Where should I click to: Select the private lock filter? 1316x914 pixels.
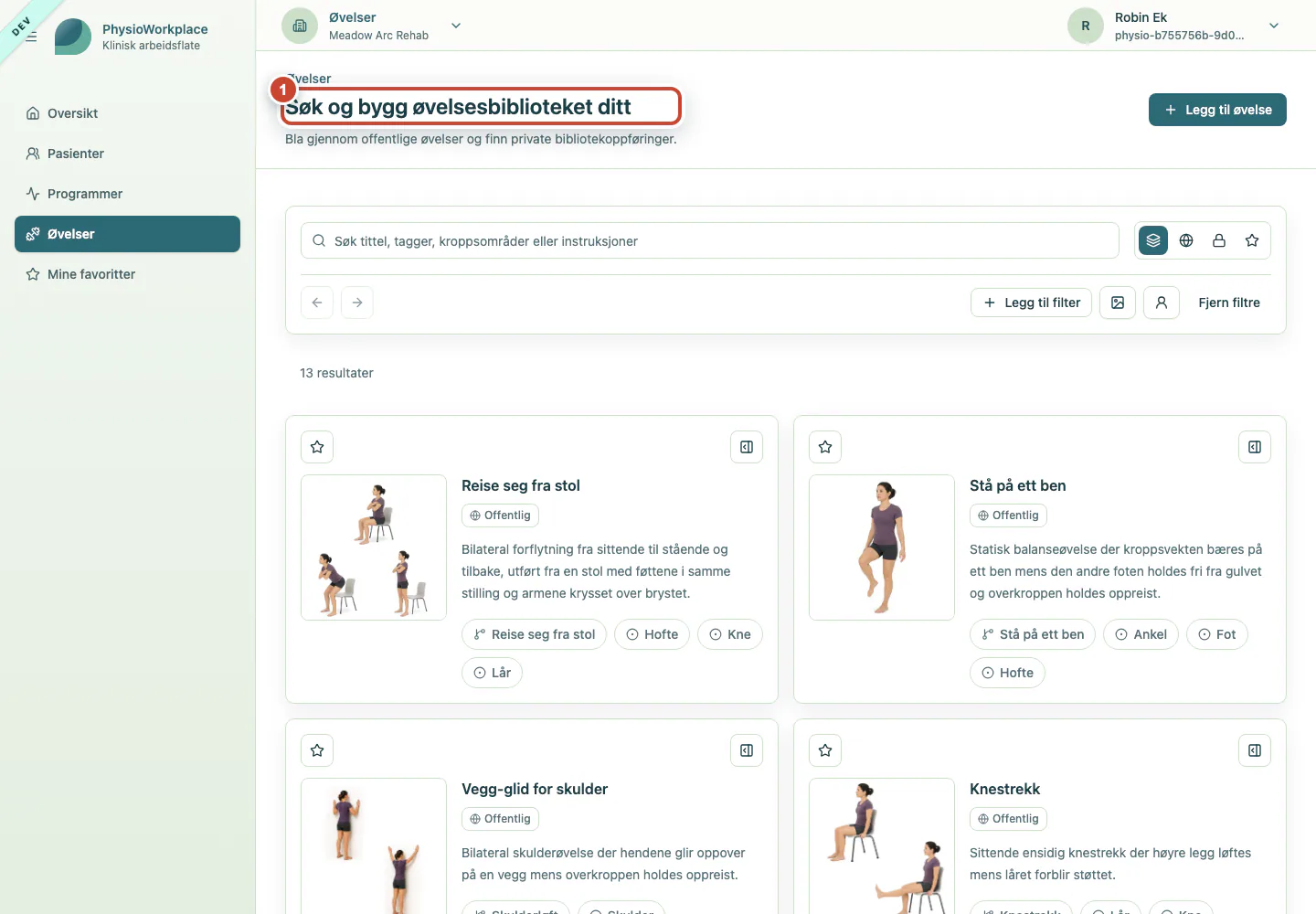(x=1219, y=240)
